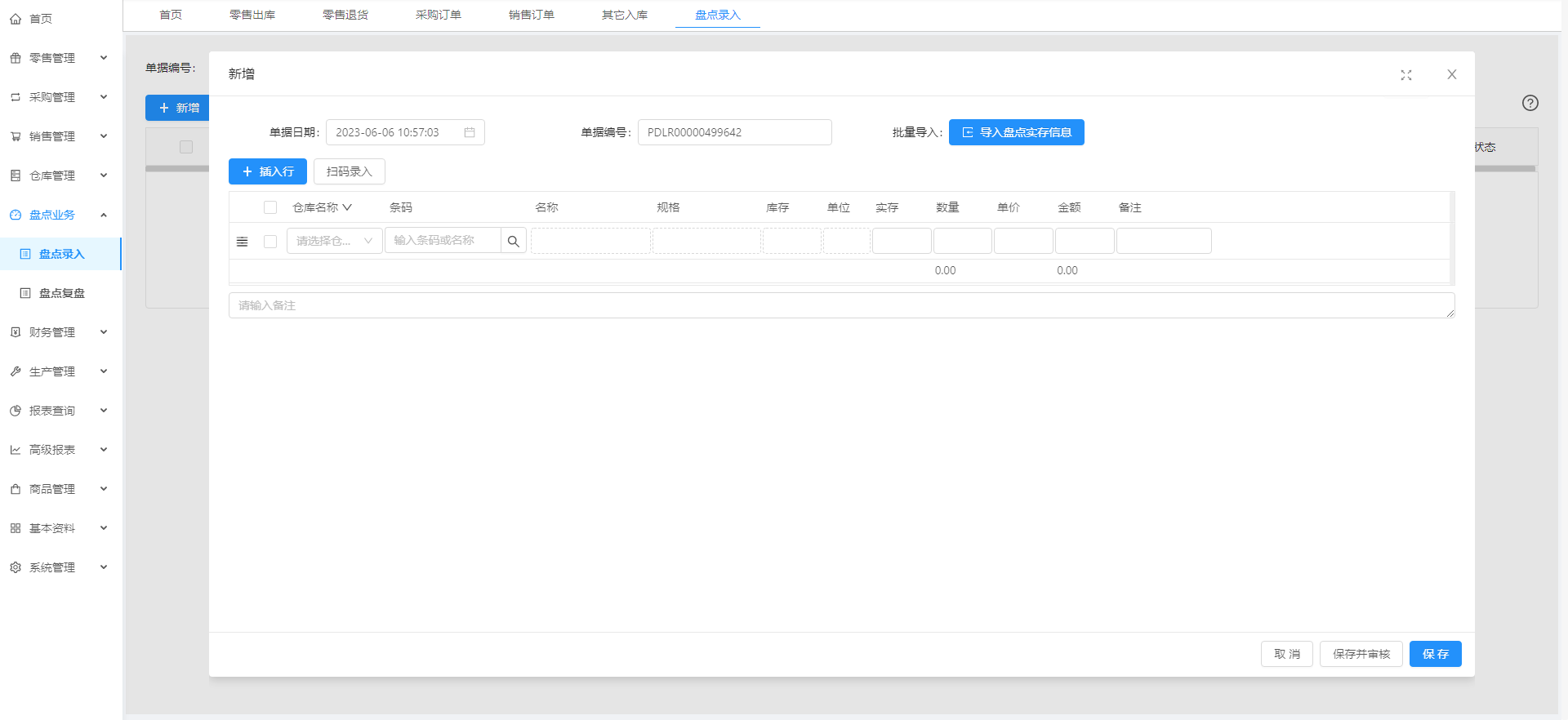Collapse the 盘点业务 menu
This screenshot has height=720, width=1568.
[x=104, y=215]
